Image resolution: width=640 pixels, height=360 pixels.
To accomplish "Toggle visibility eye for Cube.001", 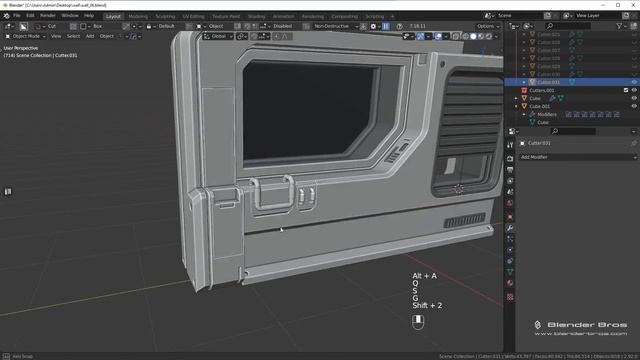I will (634, 106).
